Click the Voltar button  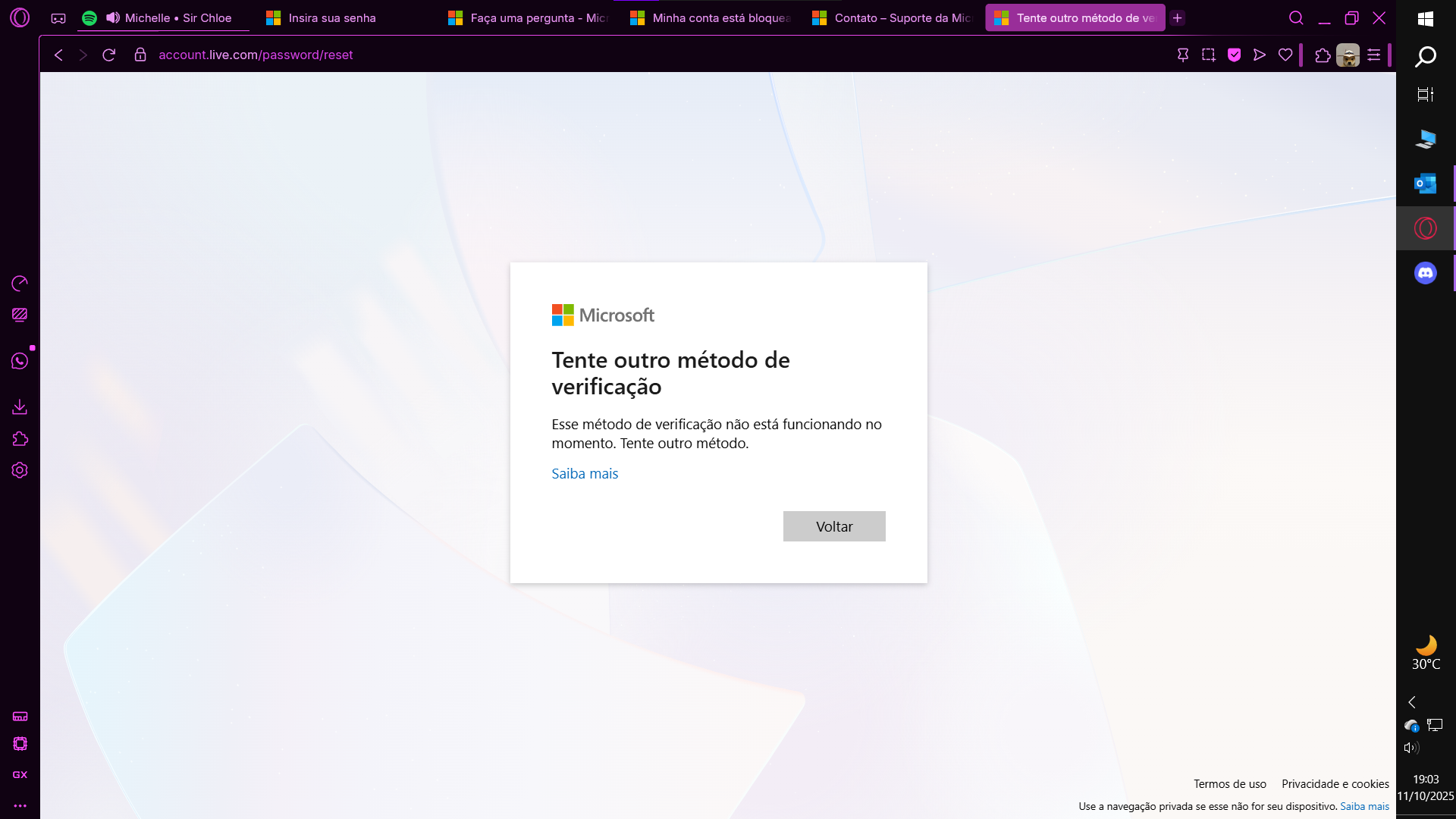pos(833,526)
